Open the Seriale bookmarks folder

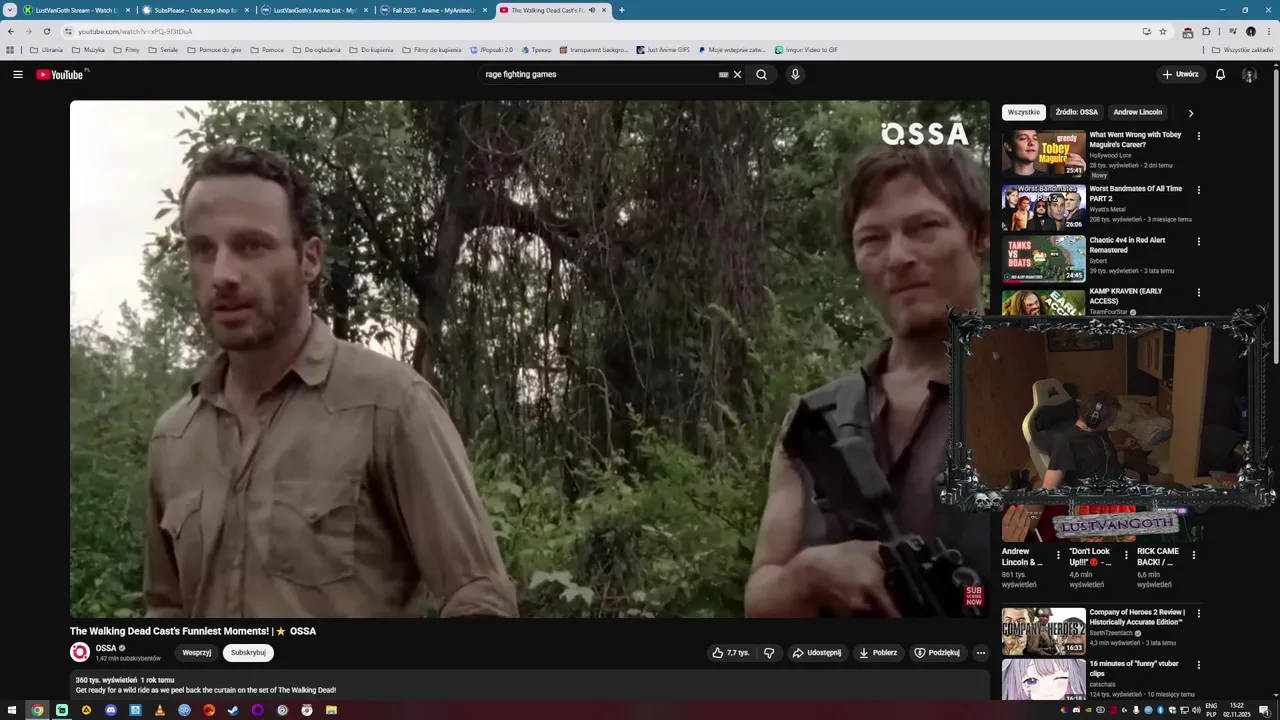163,49
